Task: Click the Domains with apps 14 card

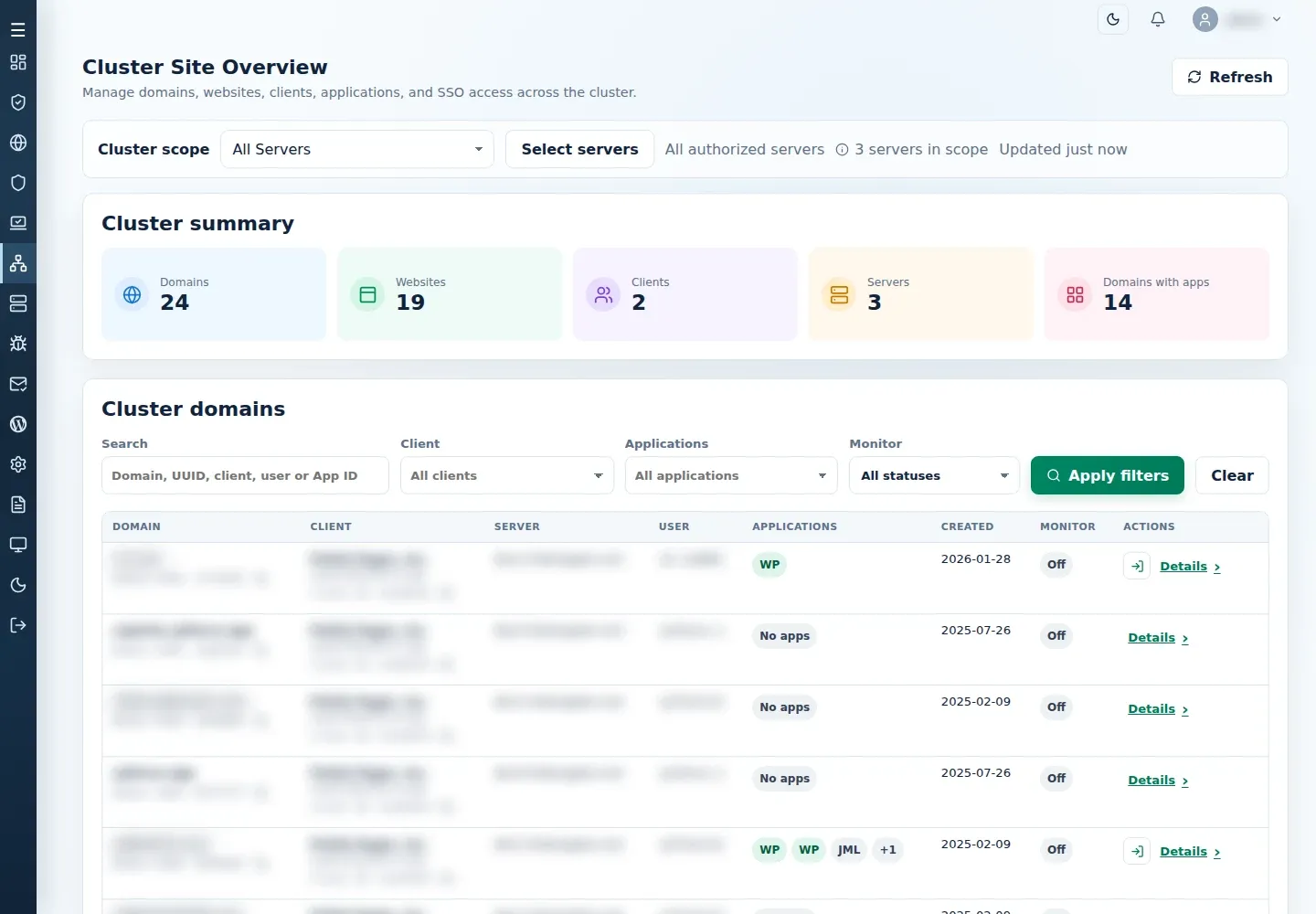Action: point(1157,294)
